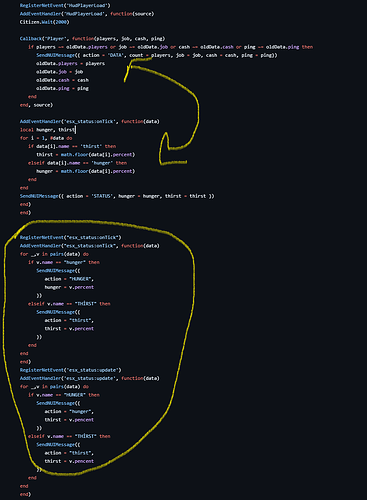Click the SendNUIMessage line with action 'STATUS'

(x=117, y=196)
